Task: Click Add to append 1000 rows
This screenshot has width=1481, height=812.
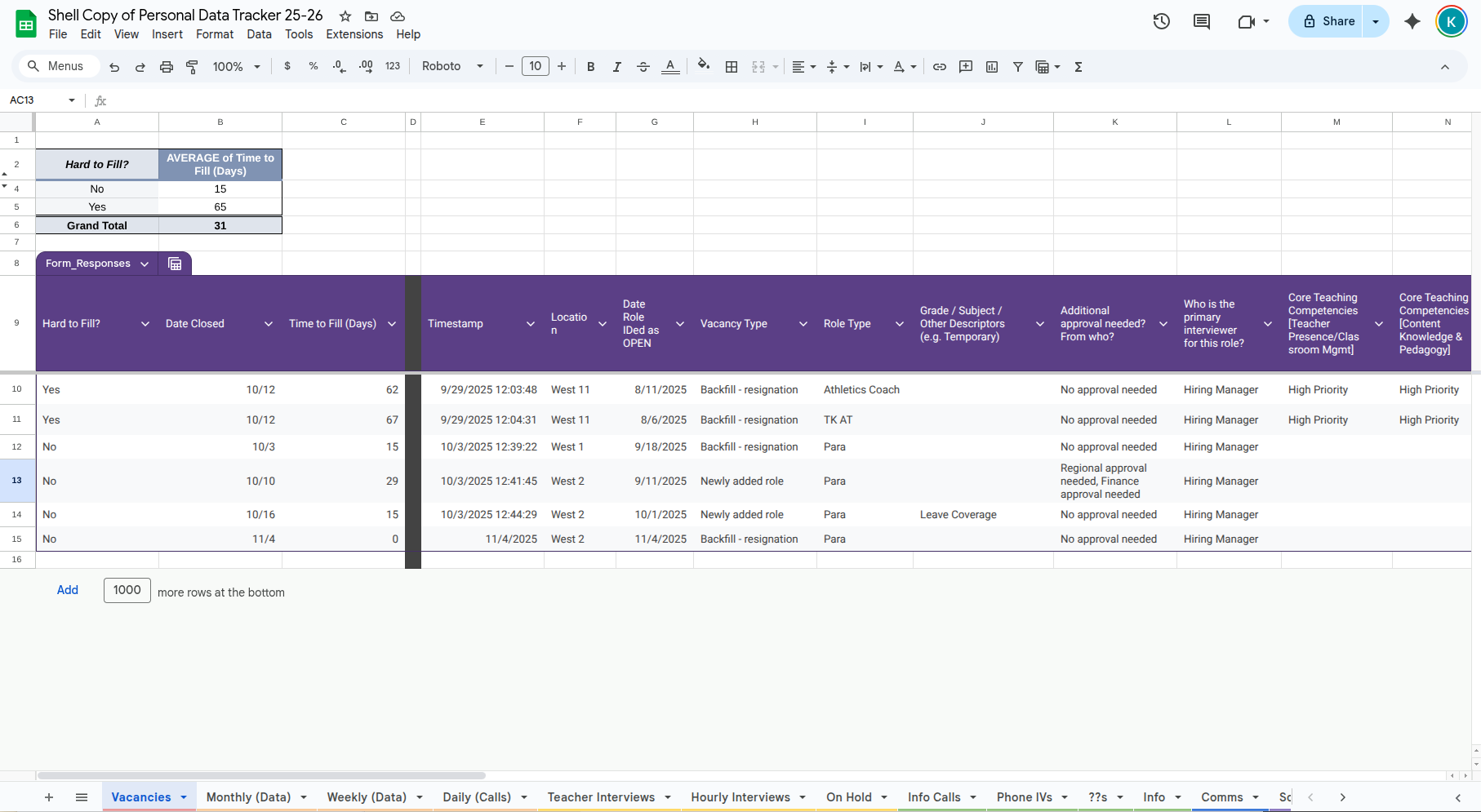Action: (x=68, y=590)
